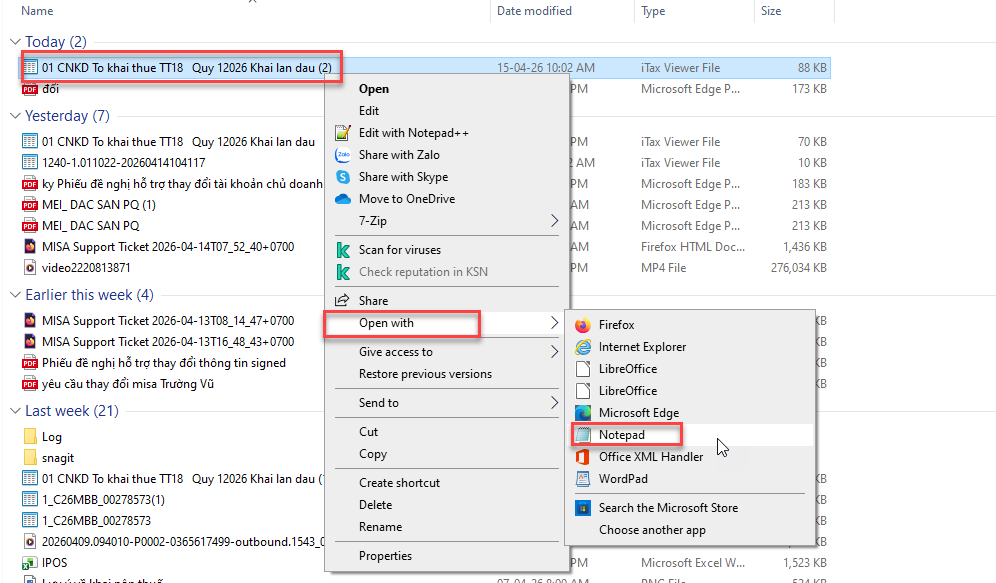Click the Share with Skype icon
The width and height of the screenshot is (996, 583).
(343, 177)
